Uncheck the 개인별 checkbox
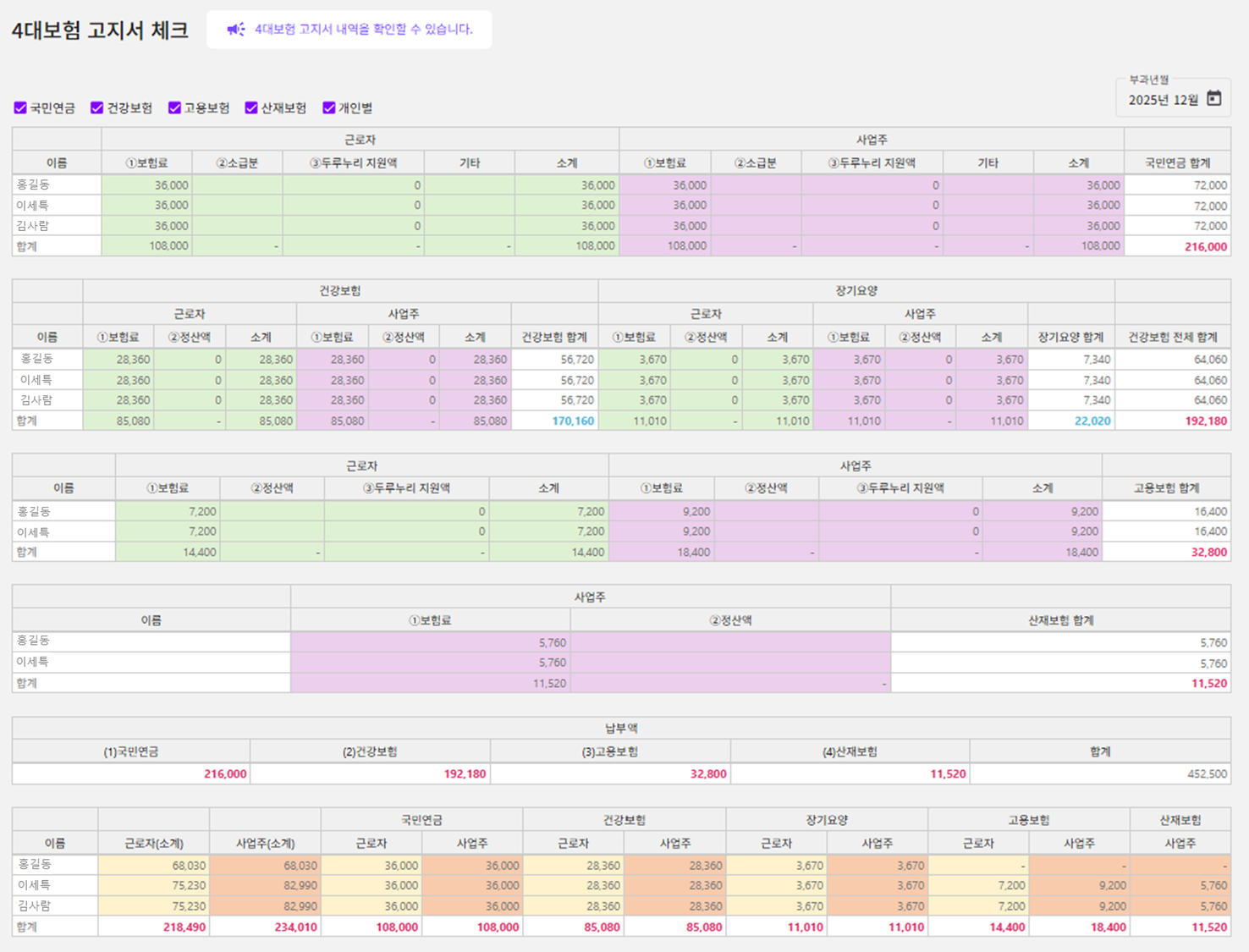The height and width of the screenshot is (952, 1249). click(x=329, y=107)
